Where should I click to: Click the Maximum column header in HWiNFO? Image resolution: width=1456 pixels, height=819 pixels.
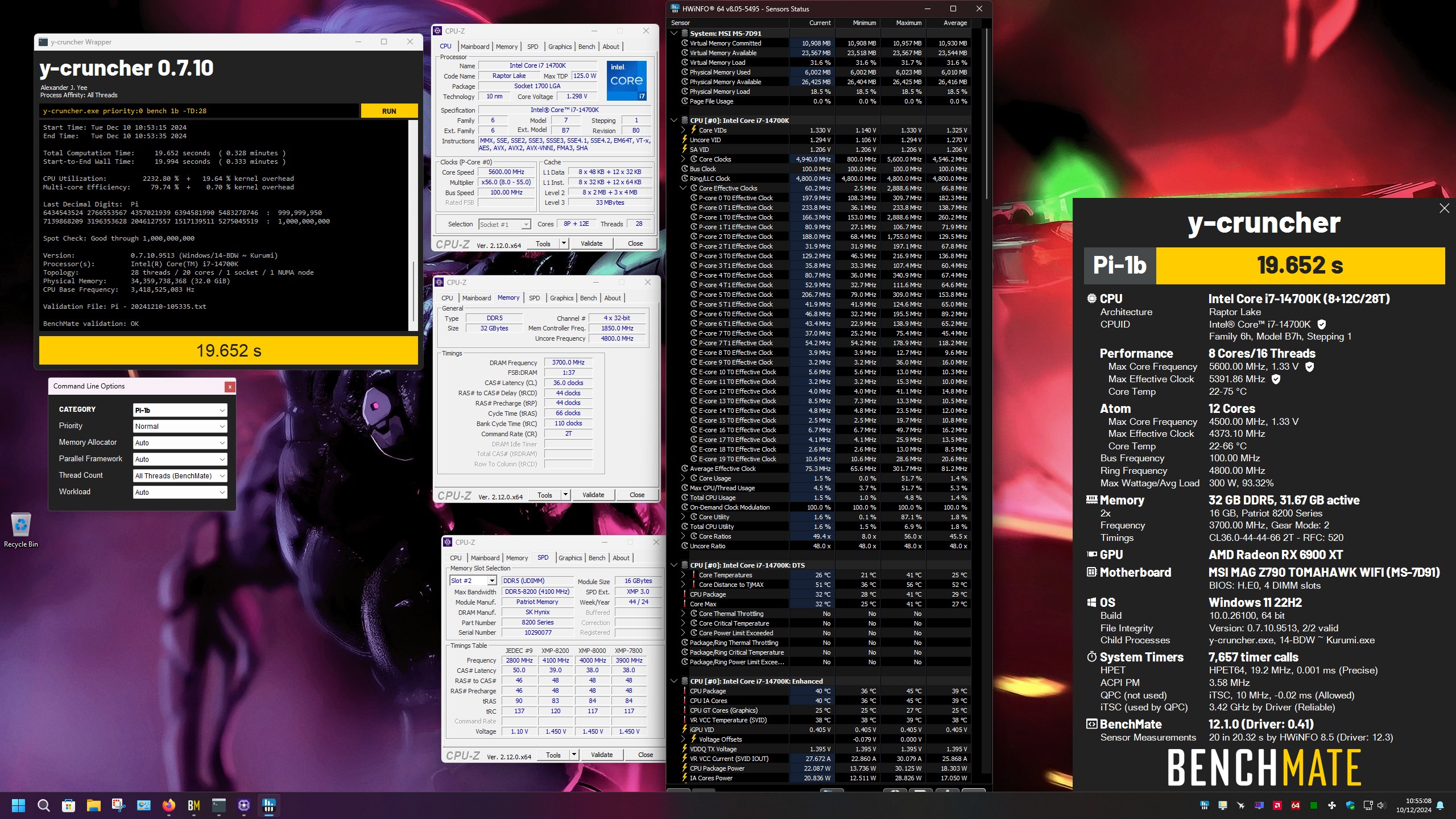tap(908, 23)
